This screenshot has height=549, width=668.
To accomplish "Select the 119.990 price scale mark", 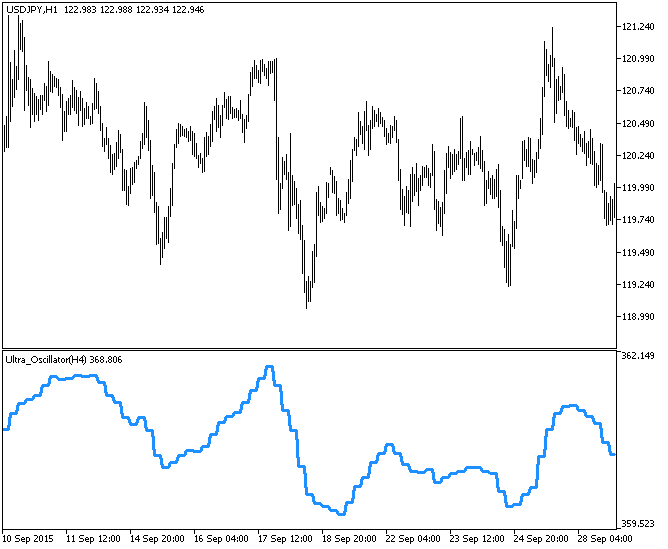I will tap(637, 188).
